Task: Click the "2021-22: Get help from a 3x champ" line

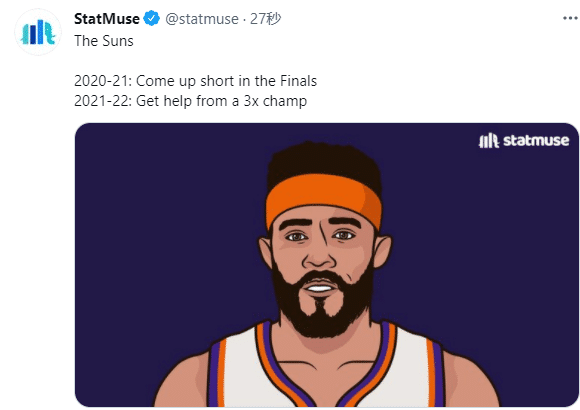Action: coord(190,101)
